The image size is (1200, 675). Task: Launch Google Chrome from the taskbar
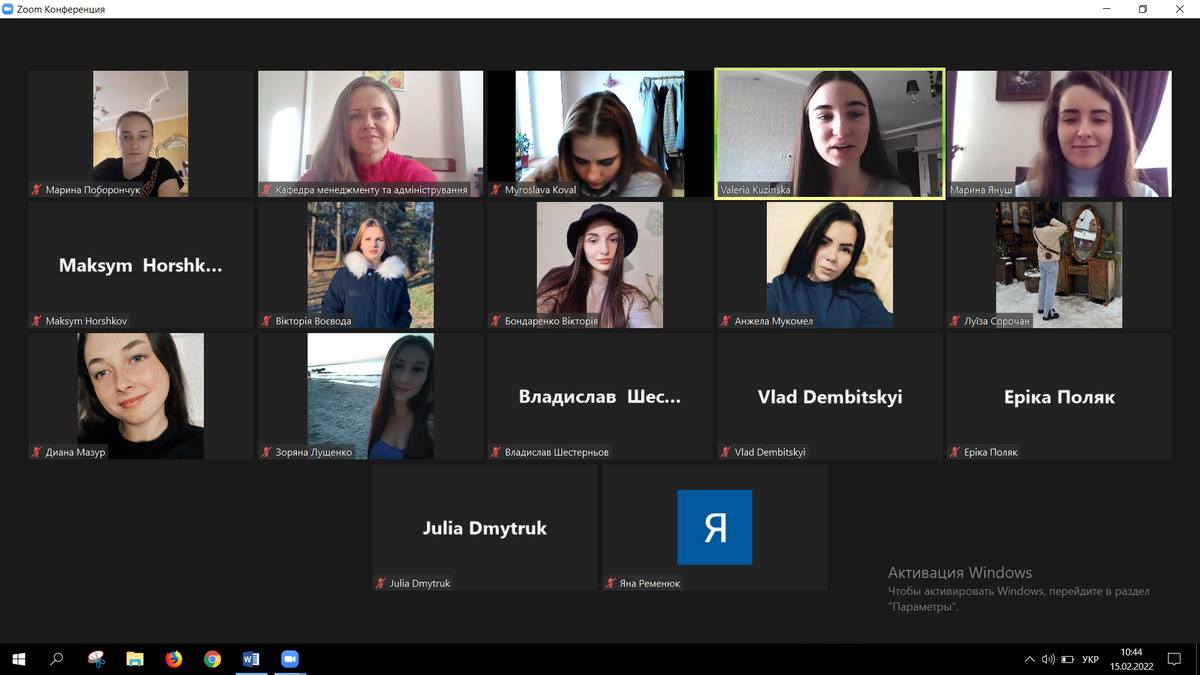tap(212, 659)
